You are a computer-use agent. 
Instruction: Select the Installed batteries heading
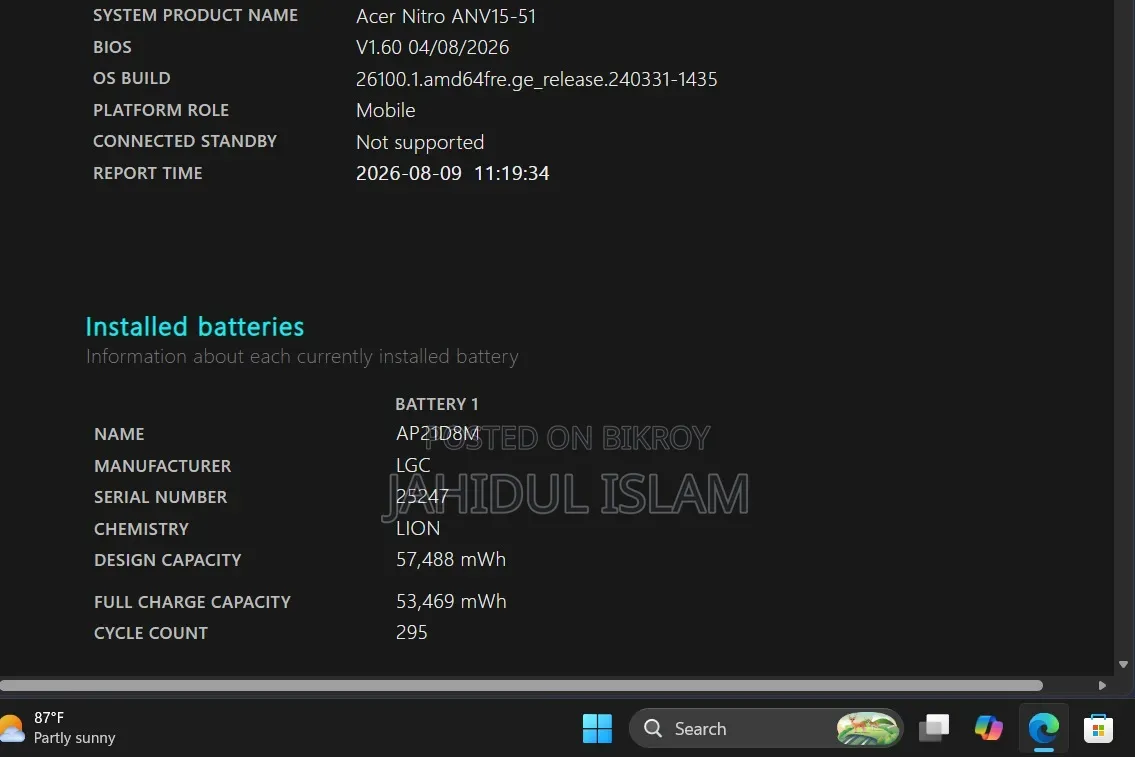195,327
